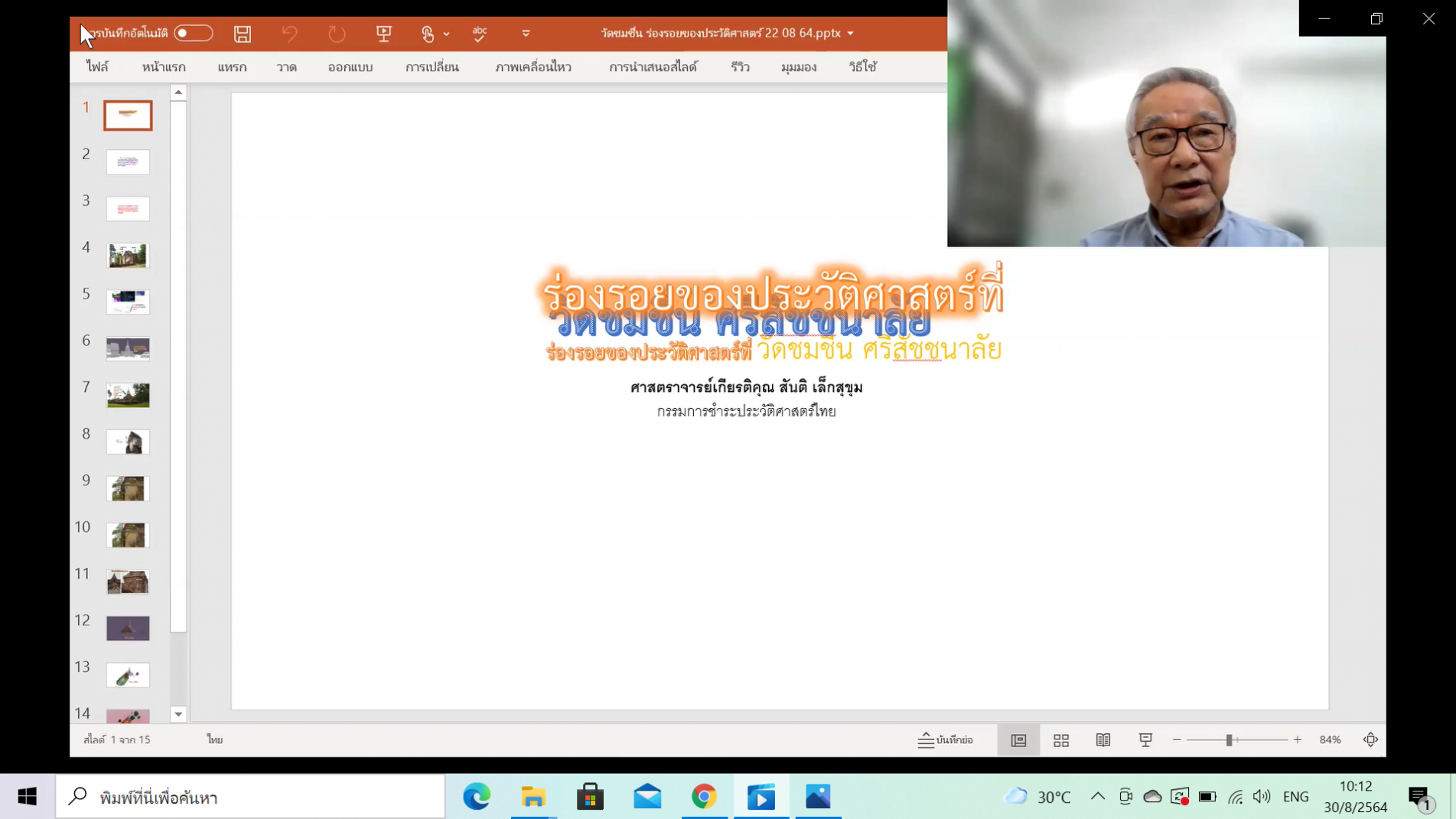This screenshot has width=1456, height=819.
Task: Start presentation from beginning icon
Action: (383, 34)
